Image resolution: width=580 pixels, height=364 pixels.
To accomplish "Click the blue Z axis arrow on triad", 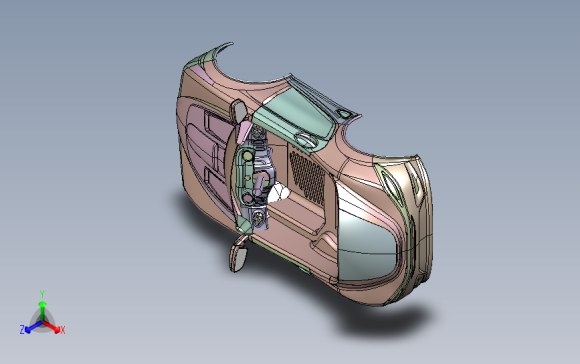I will pyautogui.click(x=33, y=327).
